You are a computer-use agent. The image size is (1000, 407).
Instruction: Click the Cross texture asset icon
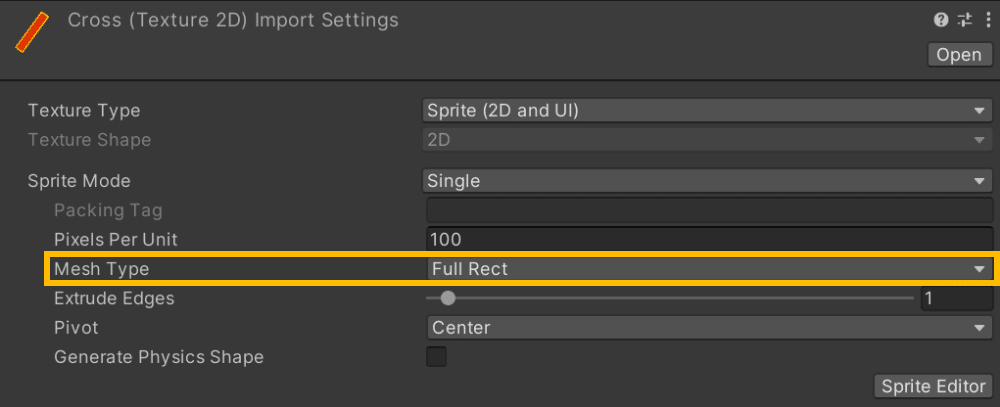[34, 33]
